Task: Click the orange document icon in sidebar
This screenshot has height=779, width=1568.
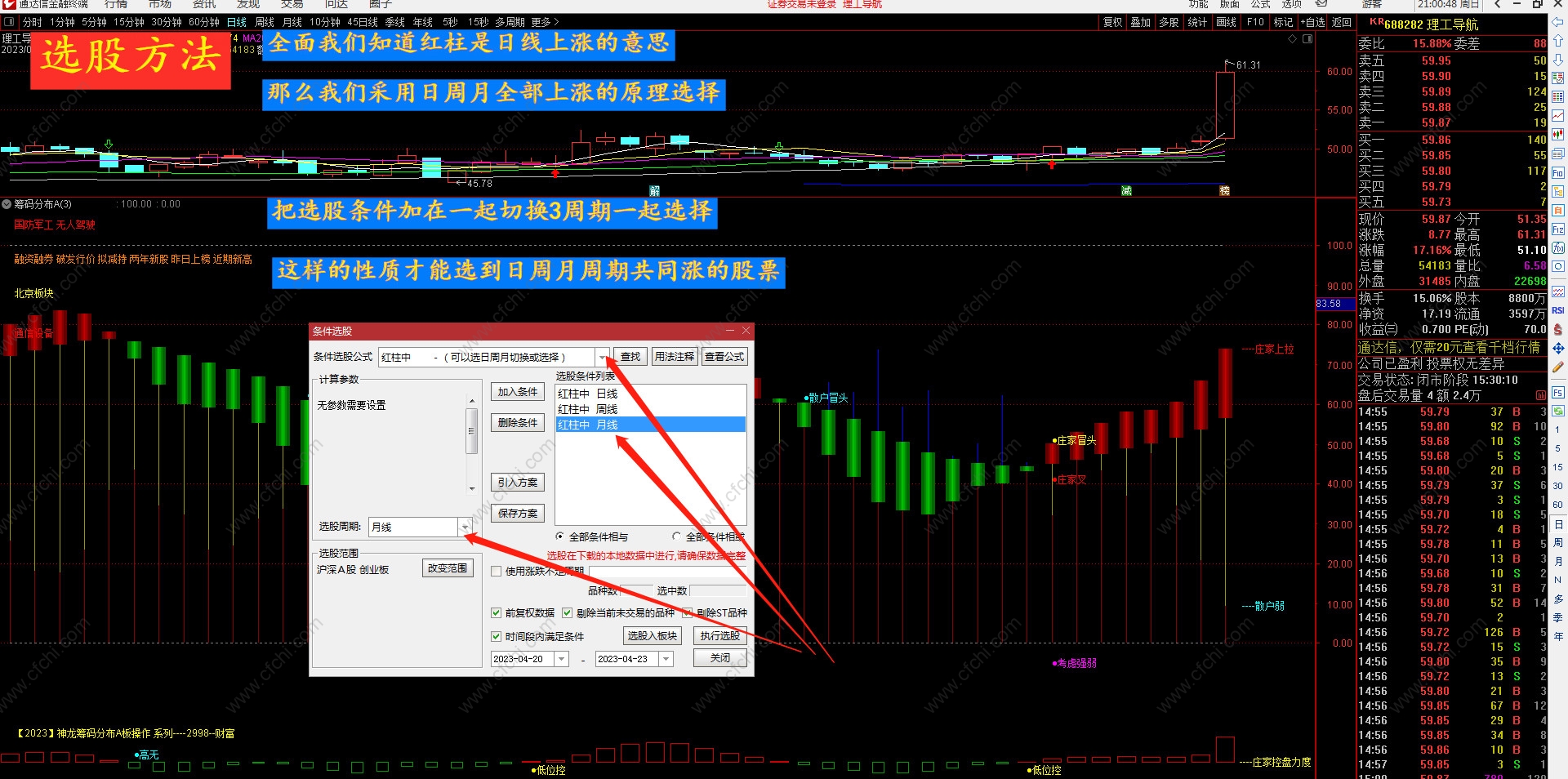Action: tap(1558, 209)
